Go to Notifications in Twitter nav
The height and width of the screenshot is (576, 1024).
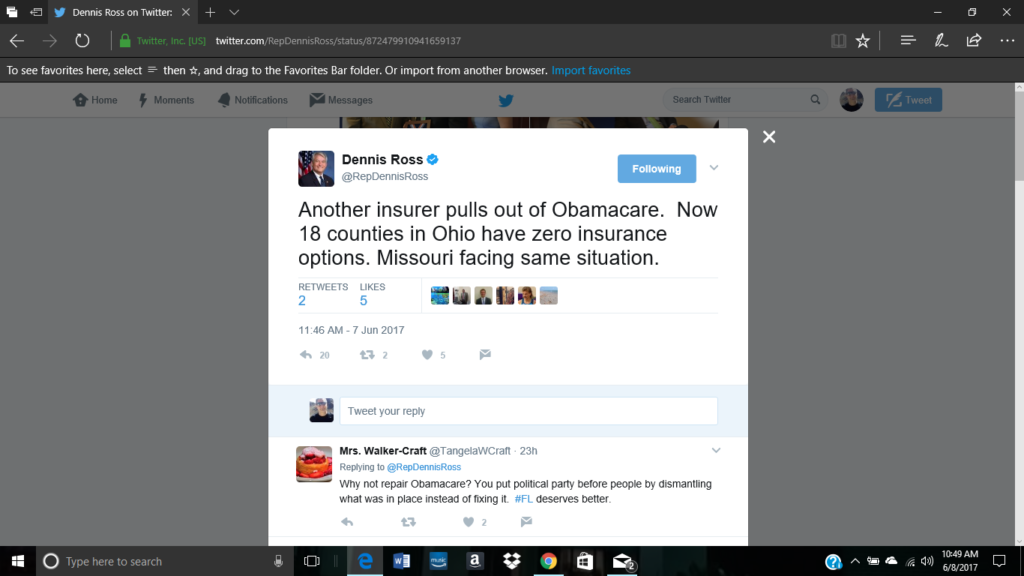tap(253, 100)
